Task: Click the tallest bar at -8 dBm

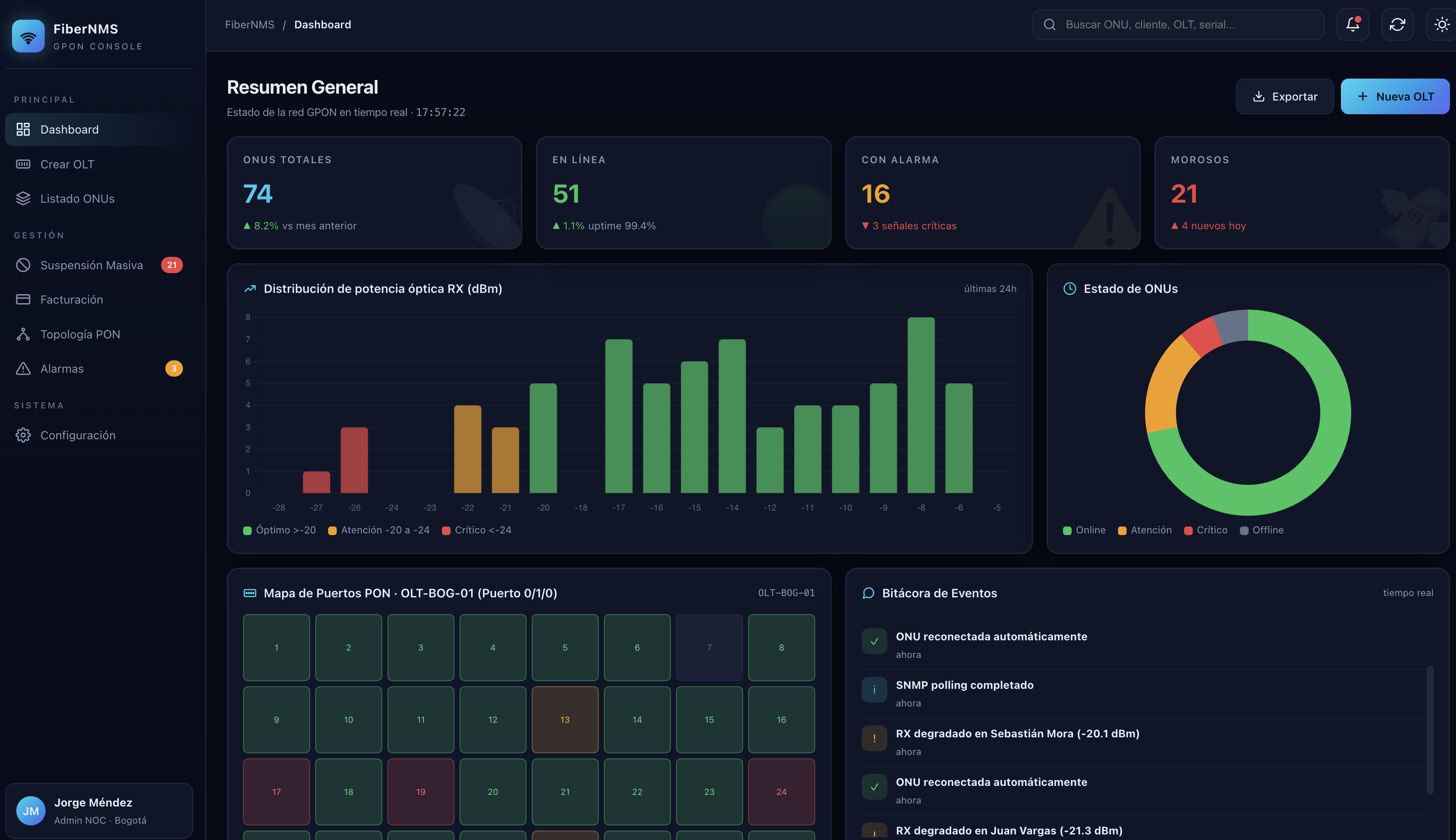Action: point(921,405)
